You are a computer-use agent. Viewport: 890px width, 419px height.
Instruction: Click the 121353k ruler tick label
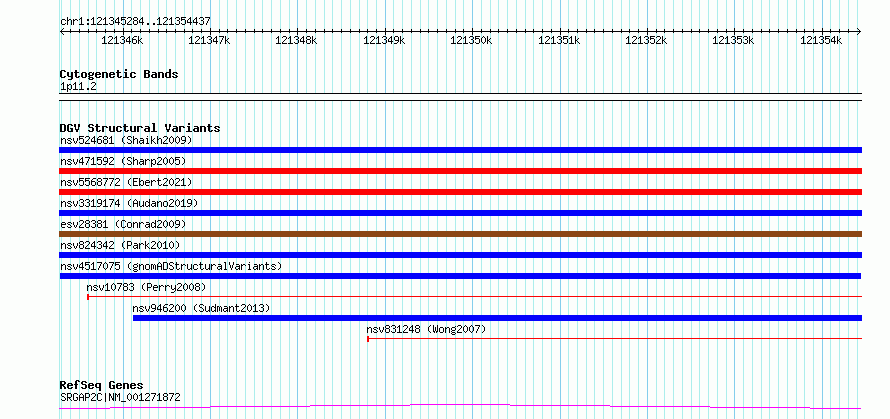[733, 40]
